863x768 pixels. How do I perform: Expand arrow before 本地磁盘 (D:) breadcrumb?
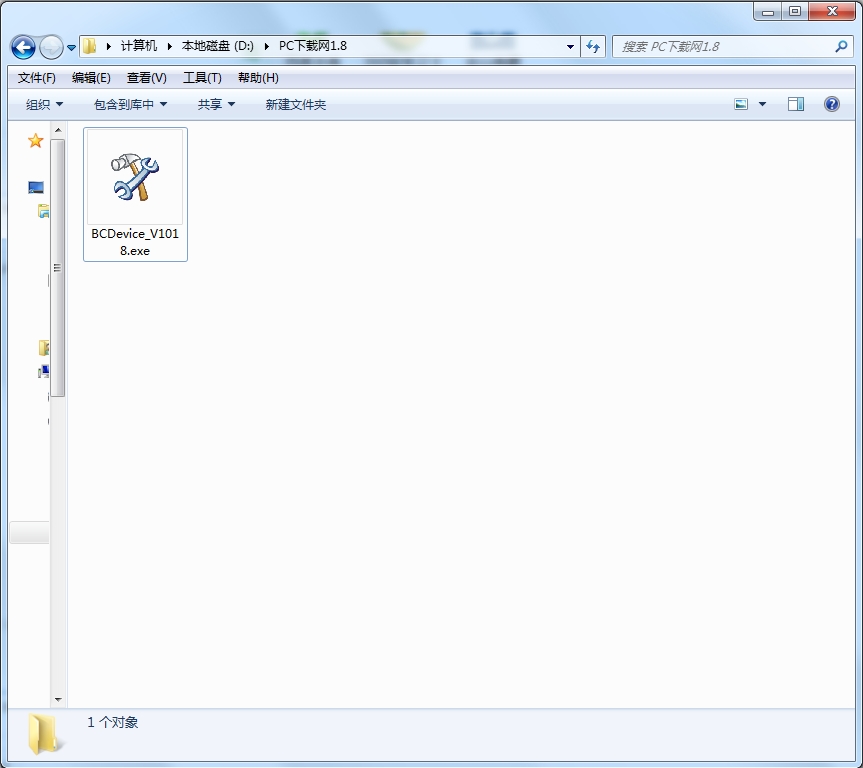(x=170, y=46)
